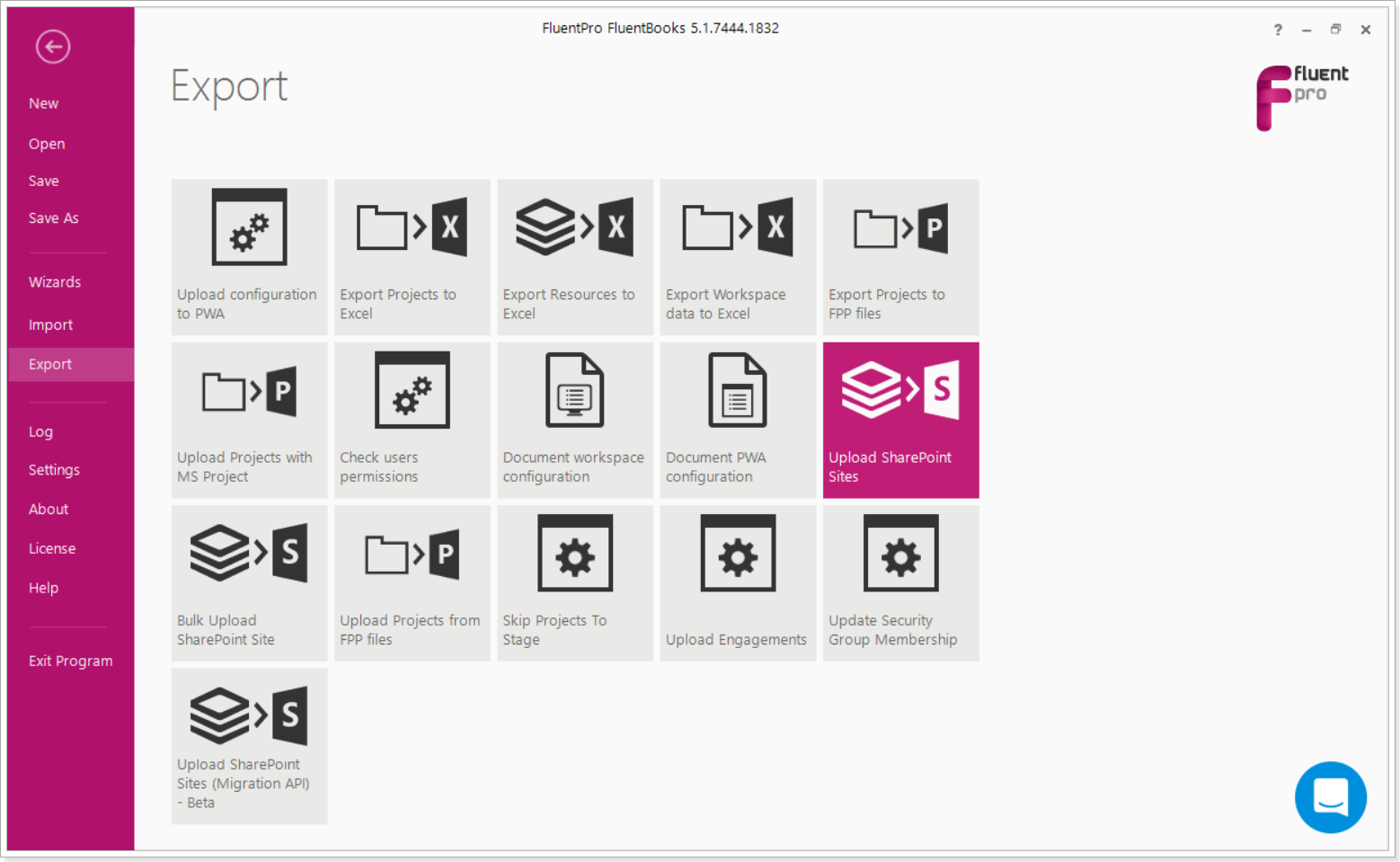
Task: Launch Upload Projects with MS Project tile
Action: 249,420
